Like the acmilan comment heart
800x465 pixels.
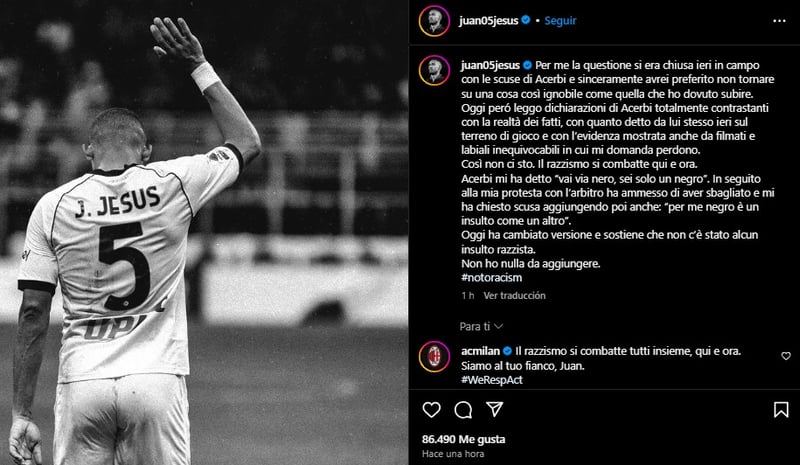[786, 356]
